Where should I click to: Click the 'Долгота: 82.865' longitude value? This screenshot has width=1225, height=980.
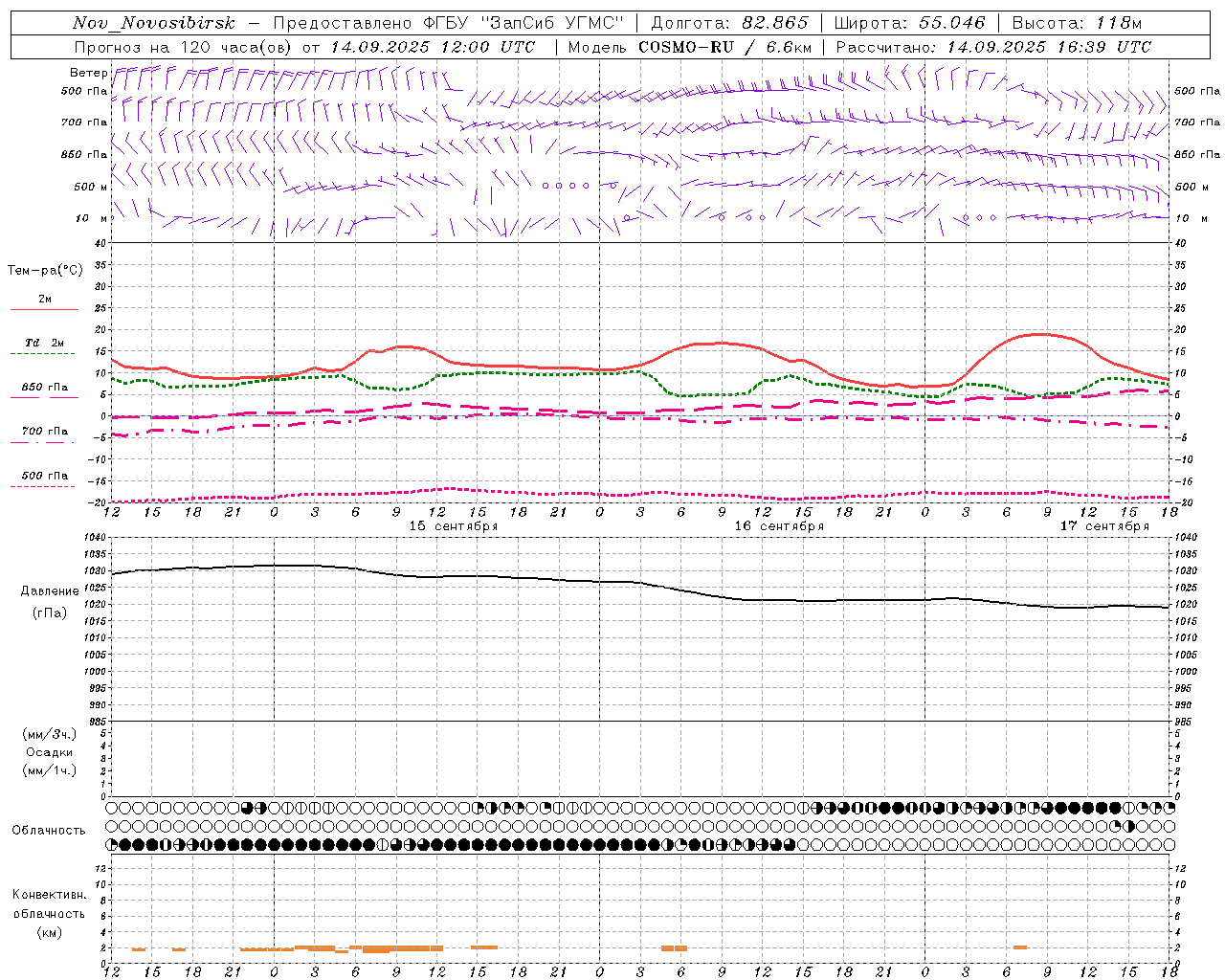(729, 23)
